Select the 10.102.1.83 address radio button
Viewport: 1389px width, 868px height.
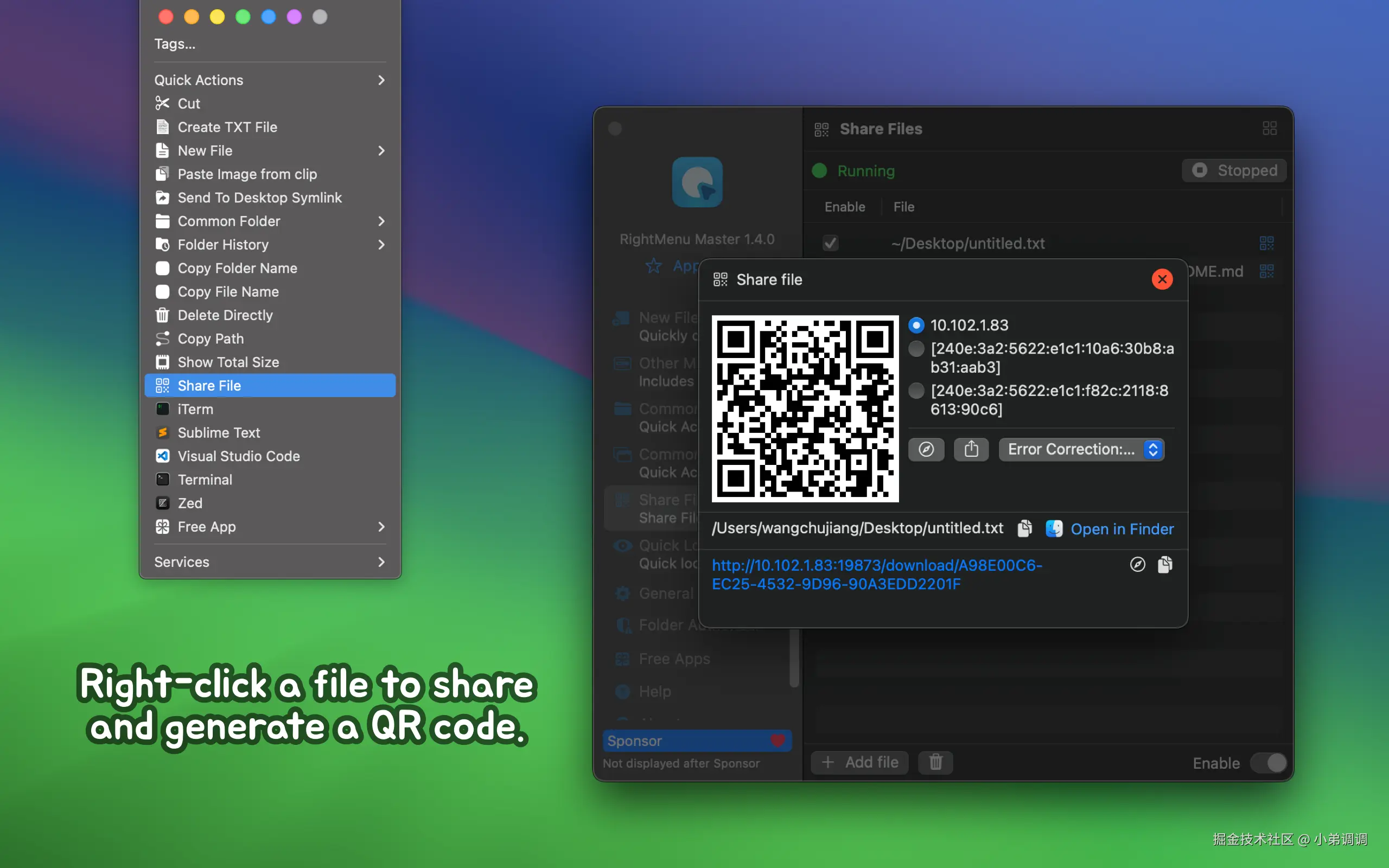(x=916, y=325)
